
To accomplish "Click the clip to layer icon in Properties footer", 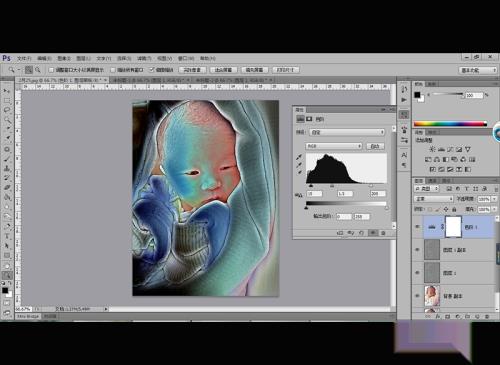I will (340, 233).
